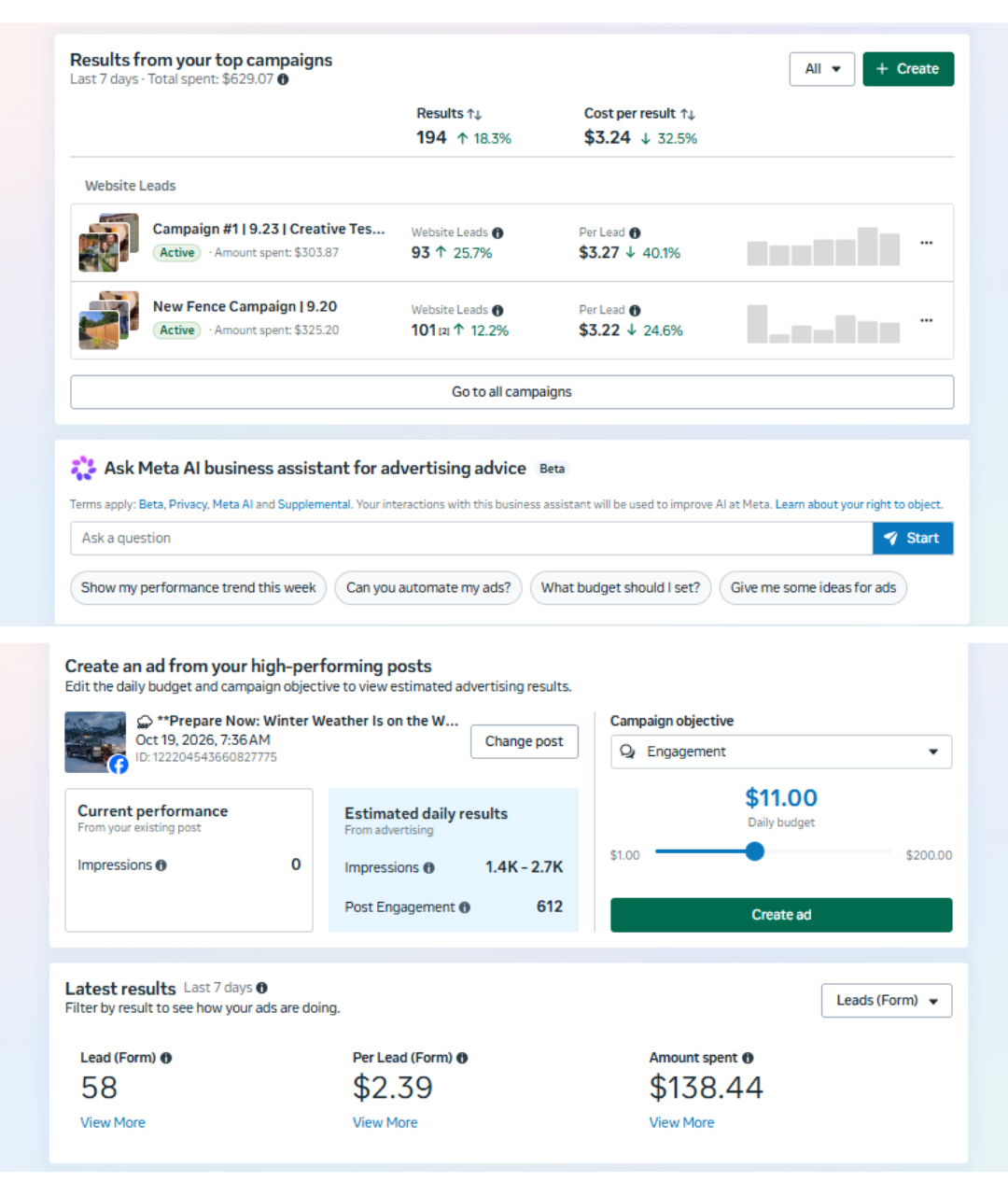Click Amount spent info icon
This screenshot has width=1008, height=1195.
point(748,1059)
